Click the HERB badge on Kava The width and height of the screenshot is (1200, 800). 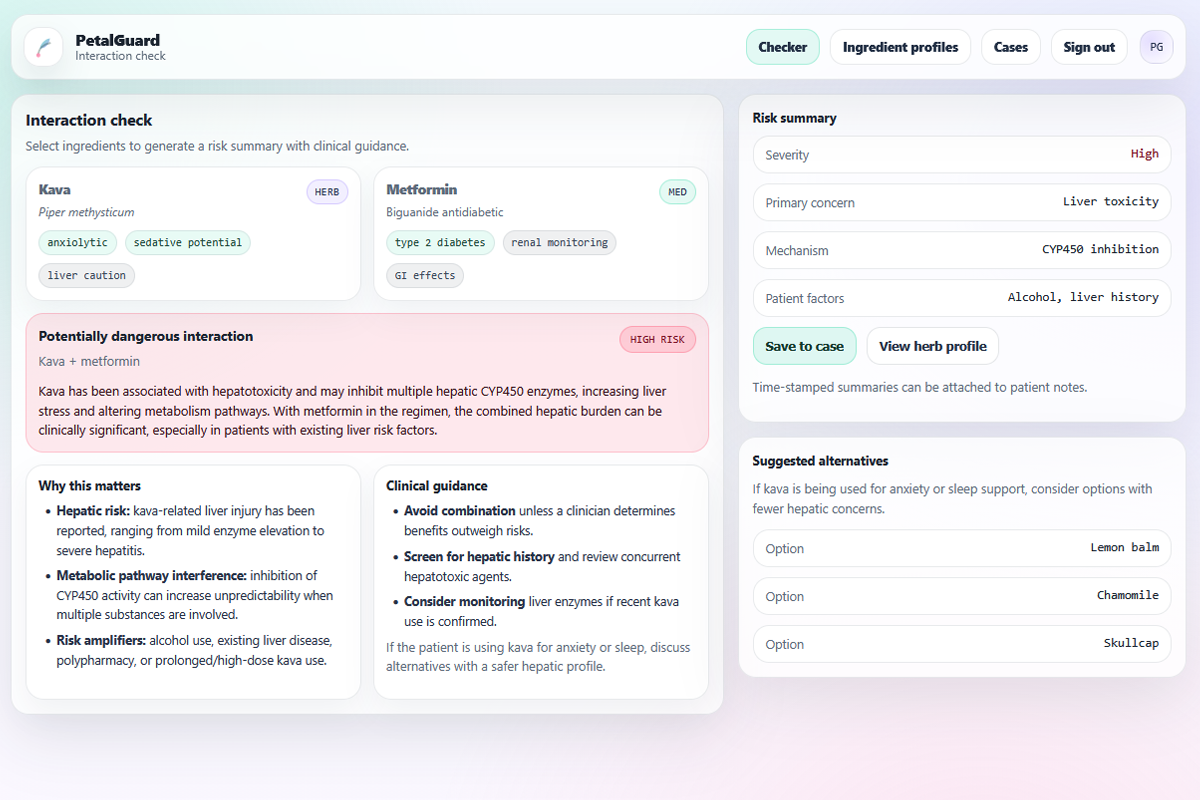pyautogui.click(x=327, y=192)
